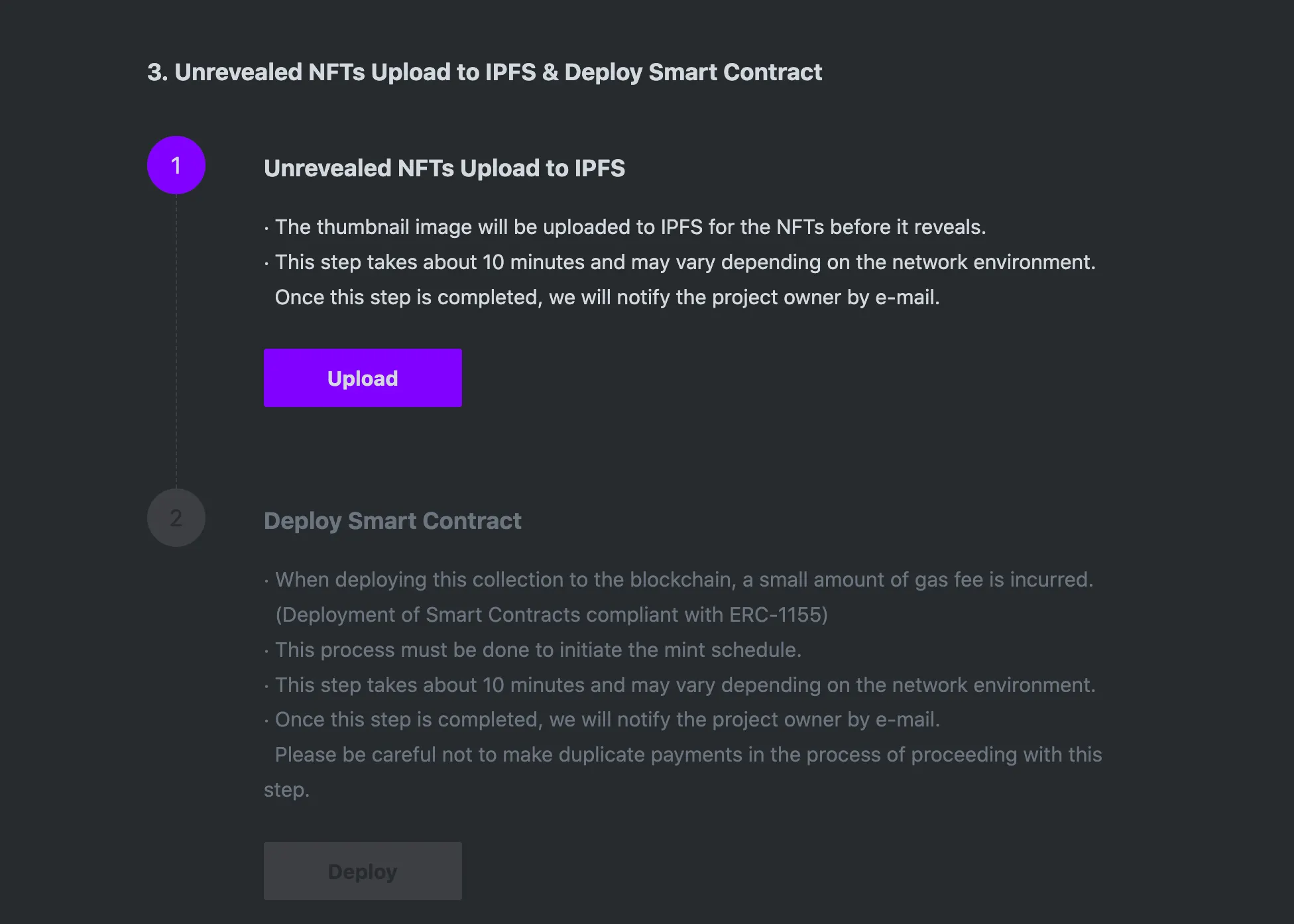
Task: Click the 'Deploy Smart Contract' step title
Action: tap(392, 521)
